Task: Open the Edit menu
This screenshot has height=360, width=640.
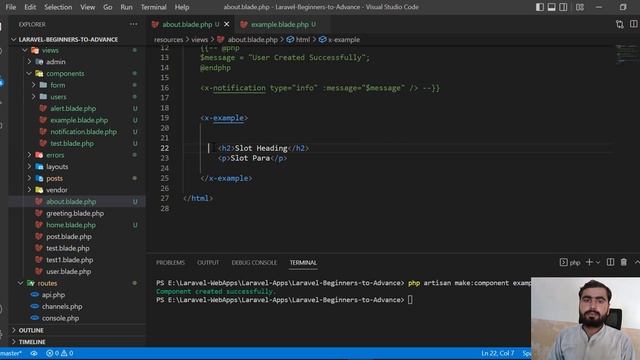Action: pyautogui.click(x=30, y=7)
